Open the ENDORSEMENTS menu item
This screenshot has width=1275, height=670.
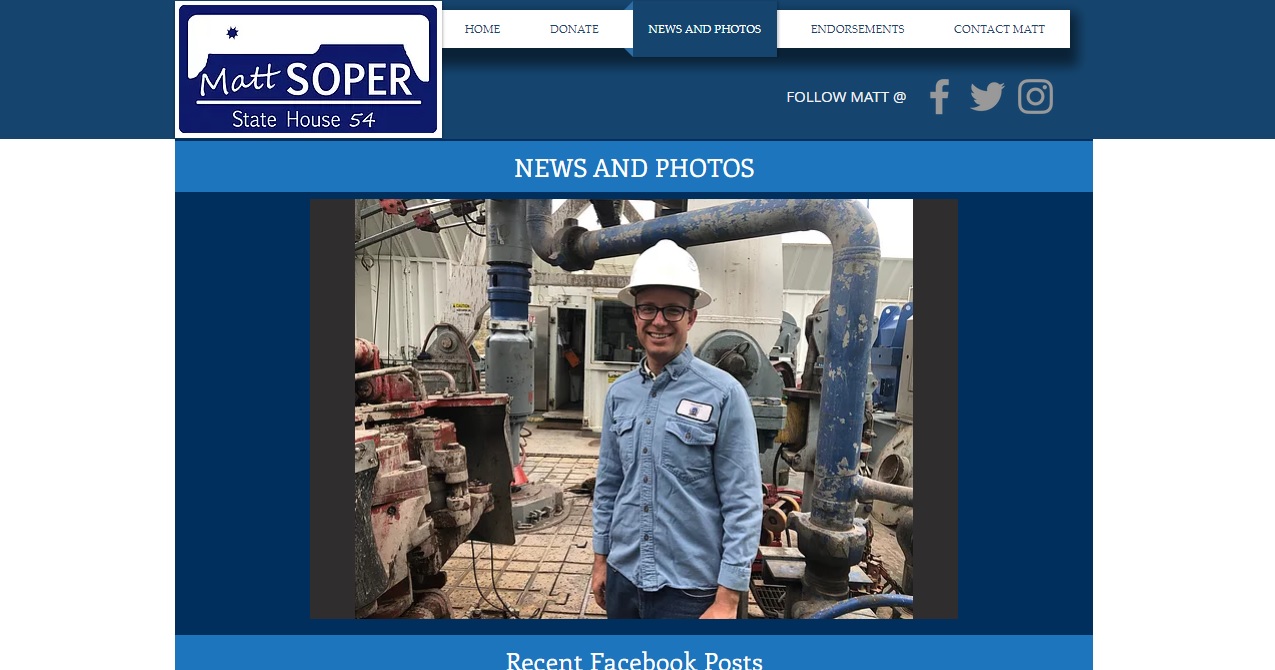coord(857,29)
